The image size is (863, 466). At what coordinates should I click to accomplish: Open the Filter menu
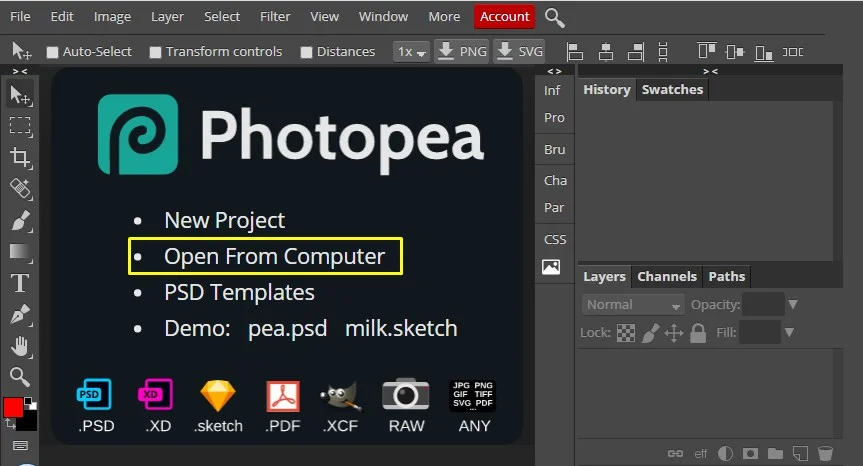tap(275, 17)
